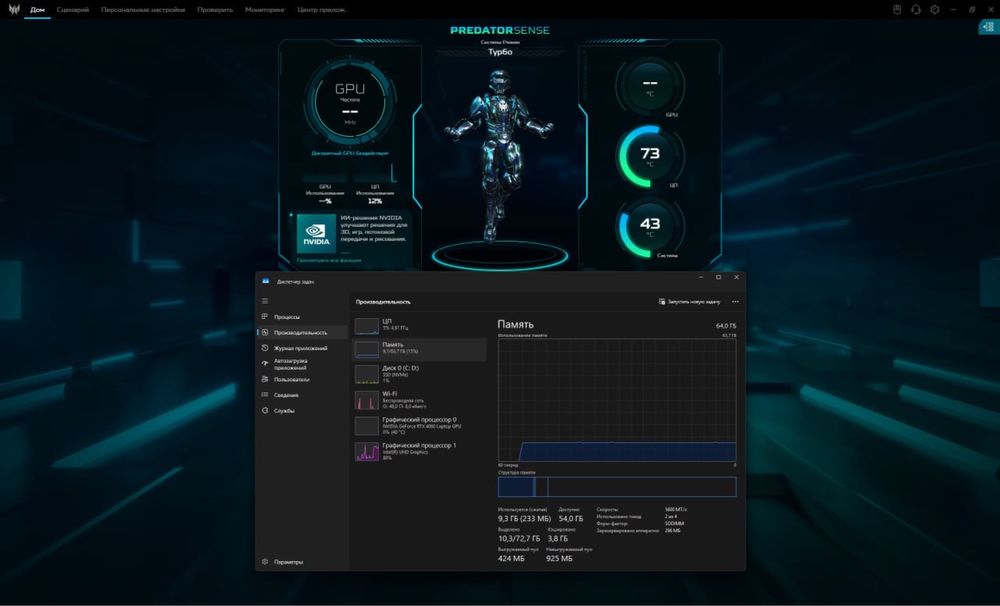Click the NVIDIA logo tile
The height and width of the screenshot is (606, 1000).
pyautogui.click(x=316, y=233)
